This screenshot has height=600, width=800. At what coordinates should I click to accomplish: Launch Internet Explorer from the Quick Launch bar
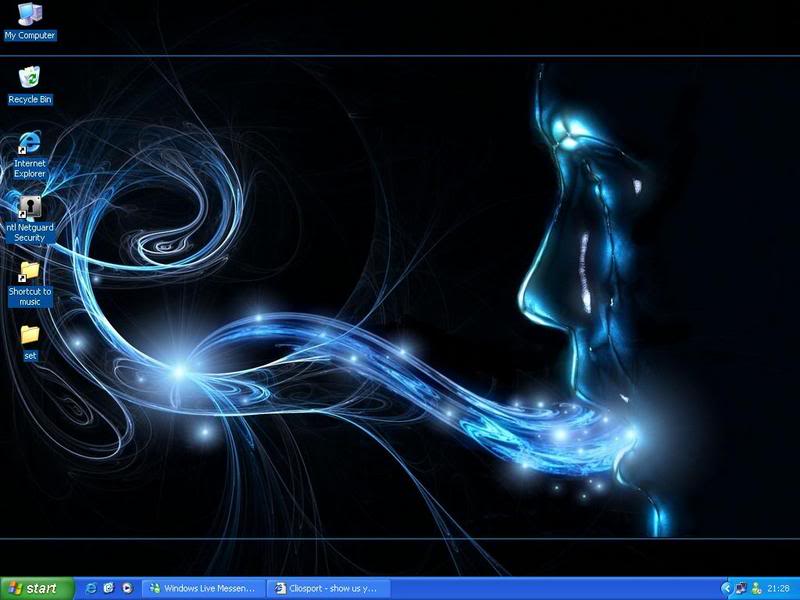[x=91, y=588]
